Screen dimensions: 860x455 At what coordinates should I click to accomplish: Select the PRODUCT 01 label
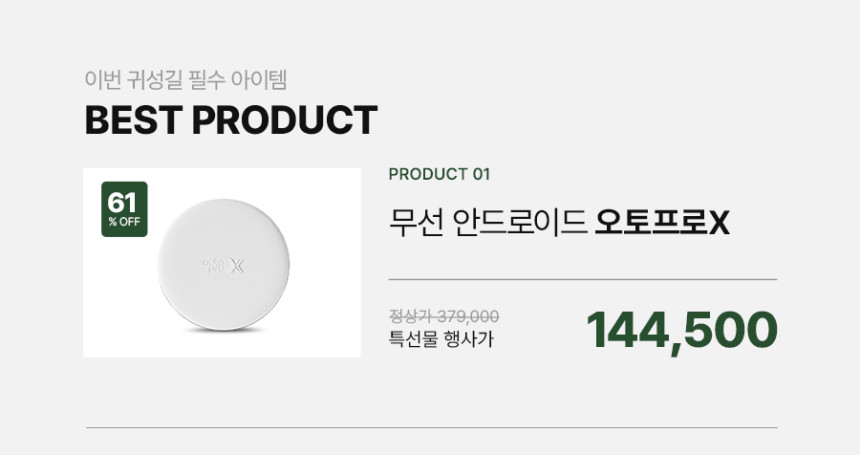pos(439,174)
